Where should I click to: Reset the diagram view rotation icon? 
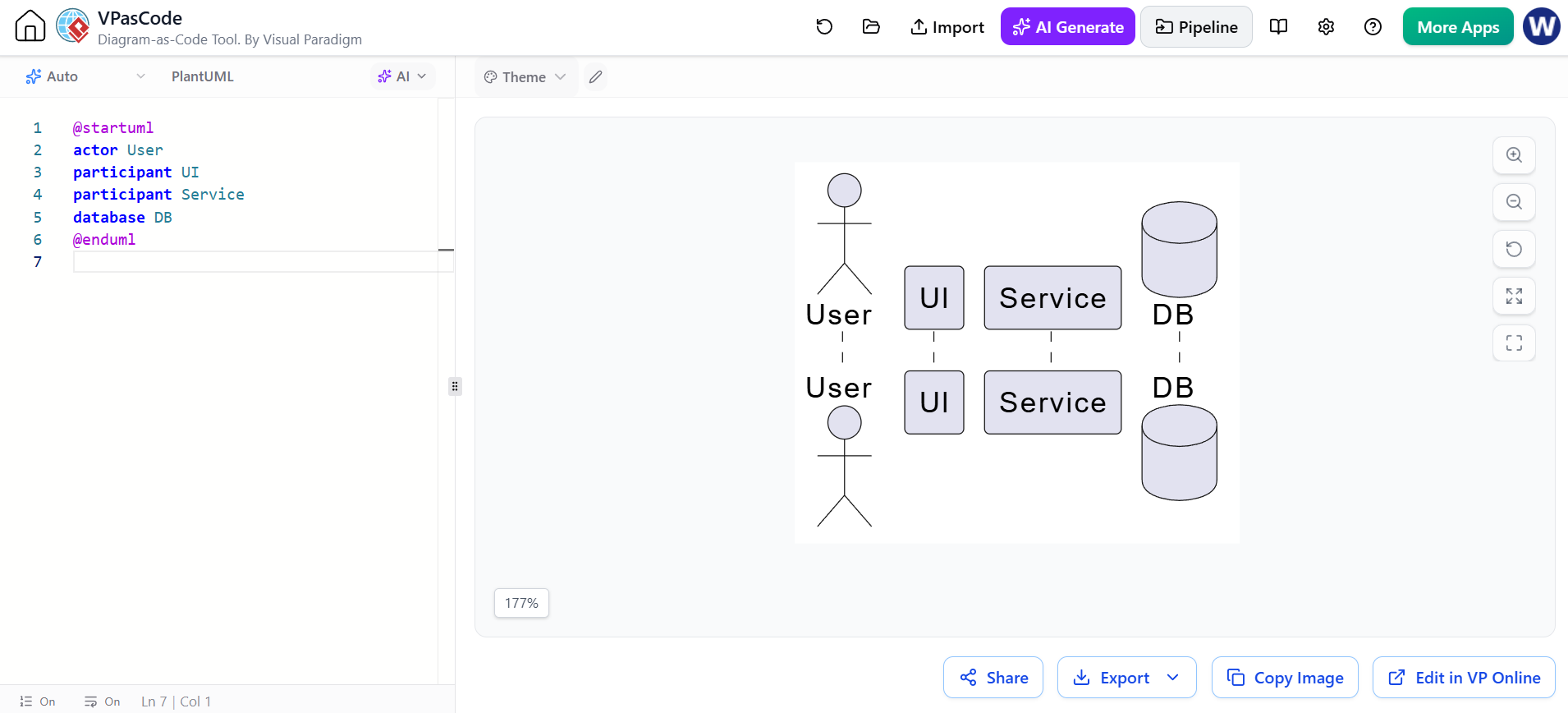pyautogui.click(x=1514, y=249)
